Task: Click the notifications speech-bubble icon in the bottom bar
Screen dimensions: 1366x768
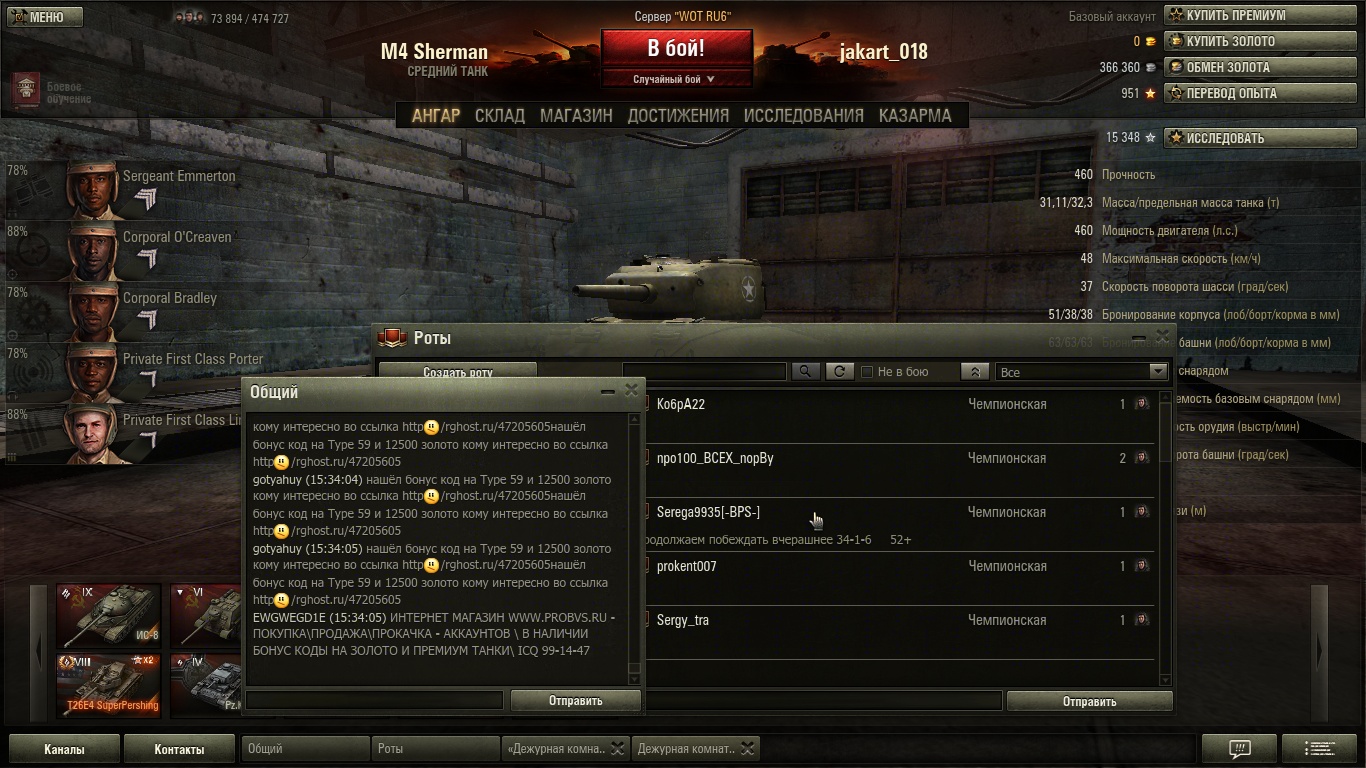Action: (1239, 749)
